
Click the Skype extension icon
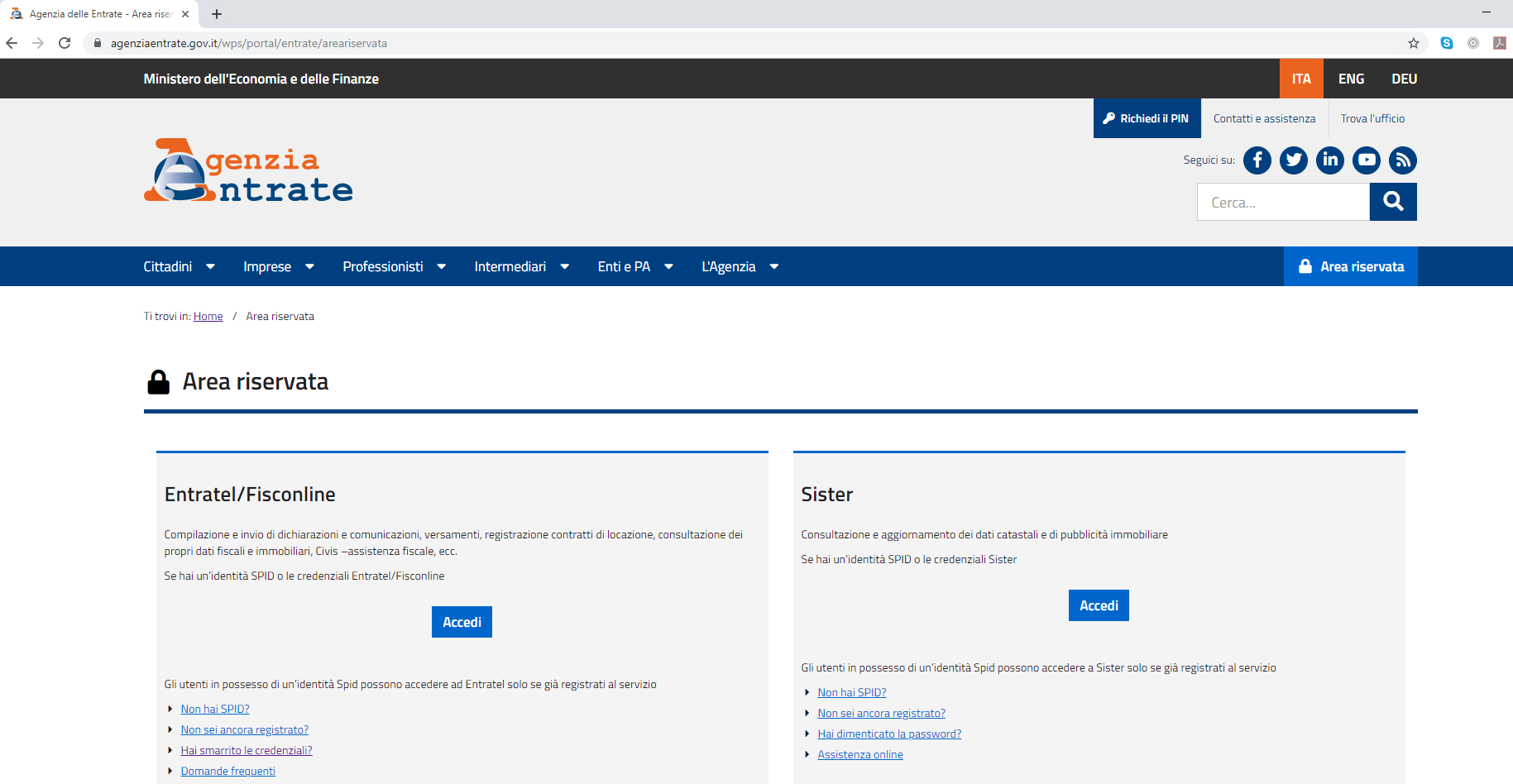pos(1447,43)
